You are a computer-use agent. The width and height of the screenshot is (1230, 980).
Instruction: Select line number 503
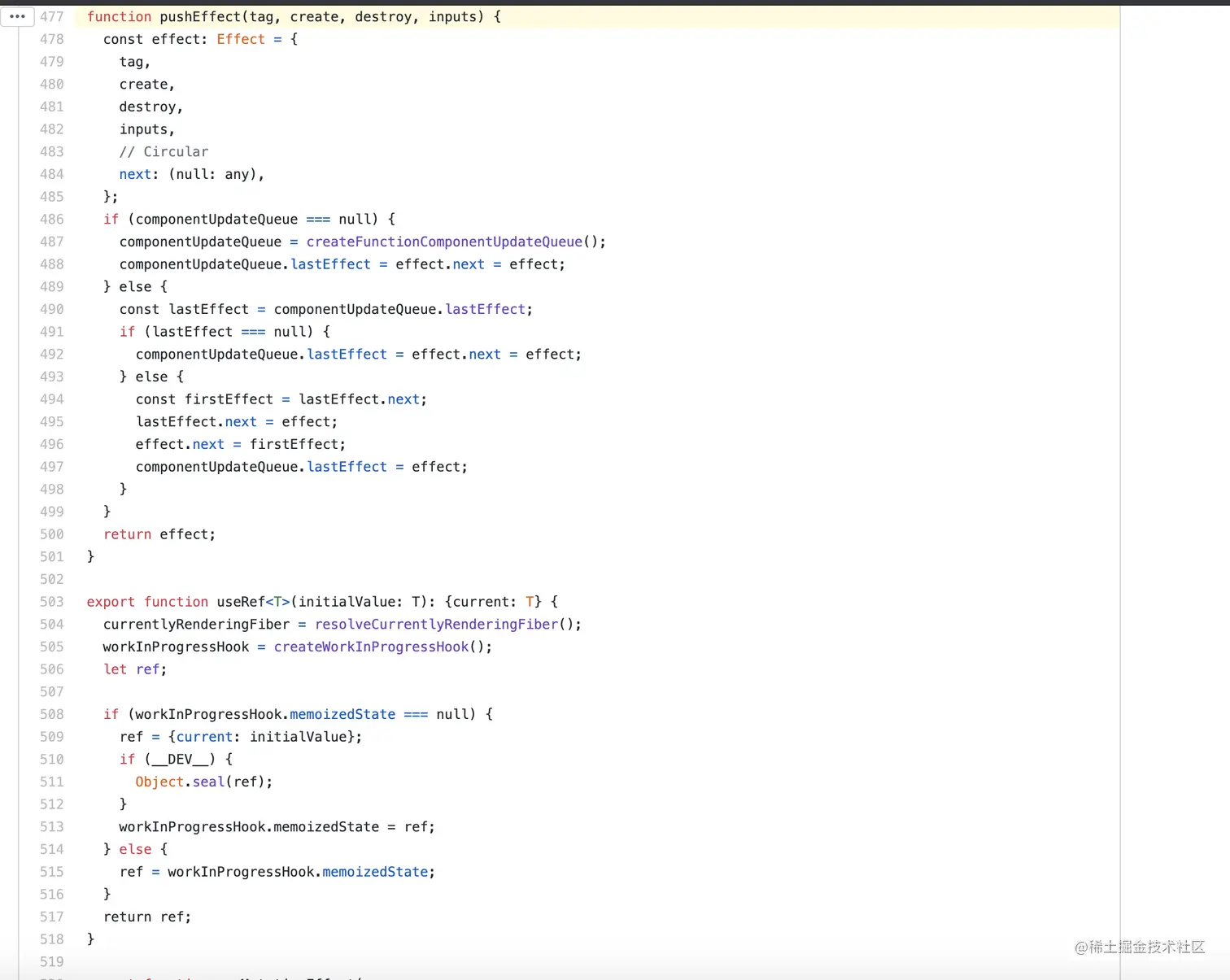click(x=51, y=602)
